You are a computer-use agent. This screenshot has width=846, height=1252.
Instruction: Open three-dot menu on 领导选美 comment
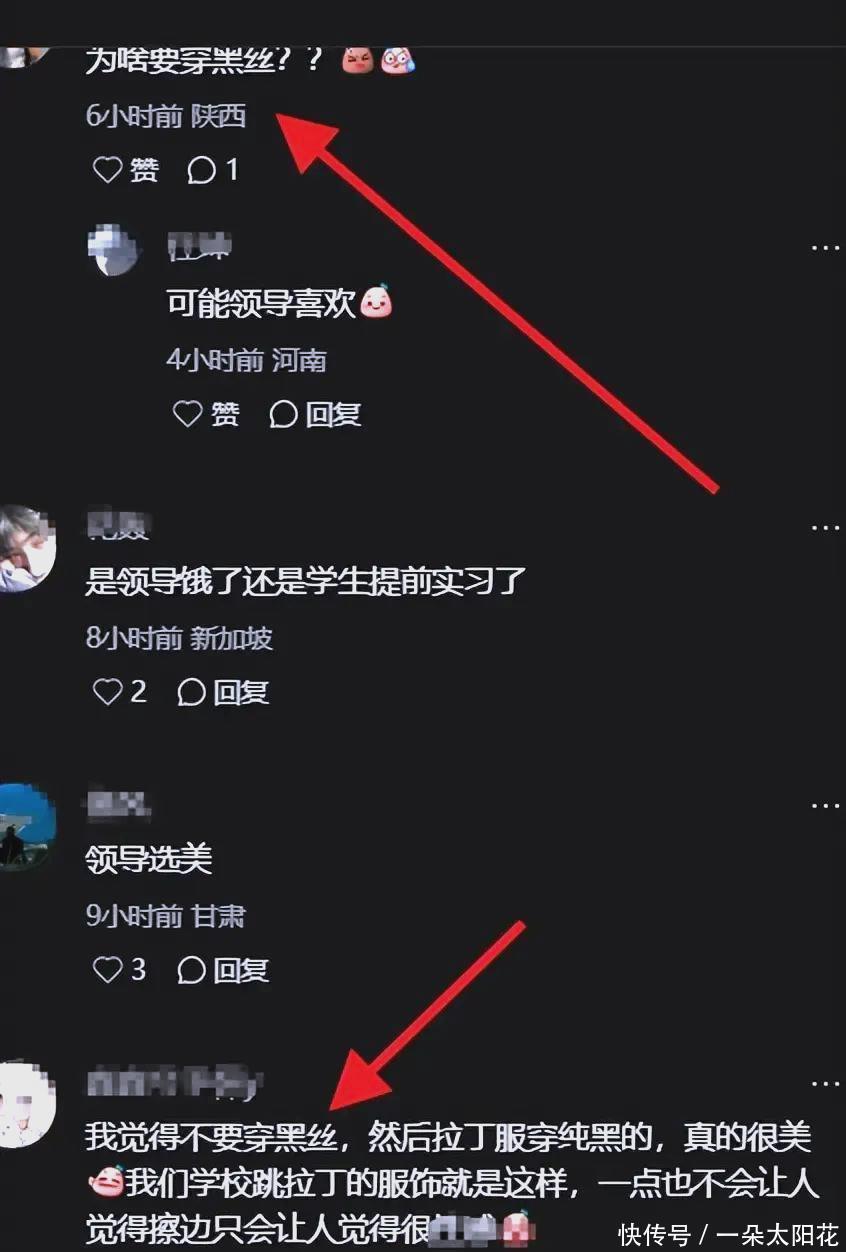pyautogui.click(x=825, y=805)
